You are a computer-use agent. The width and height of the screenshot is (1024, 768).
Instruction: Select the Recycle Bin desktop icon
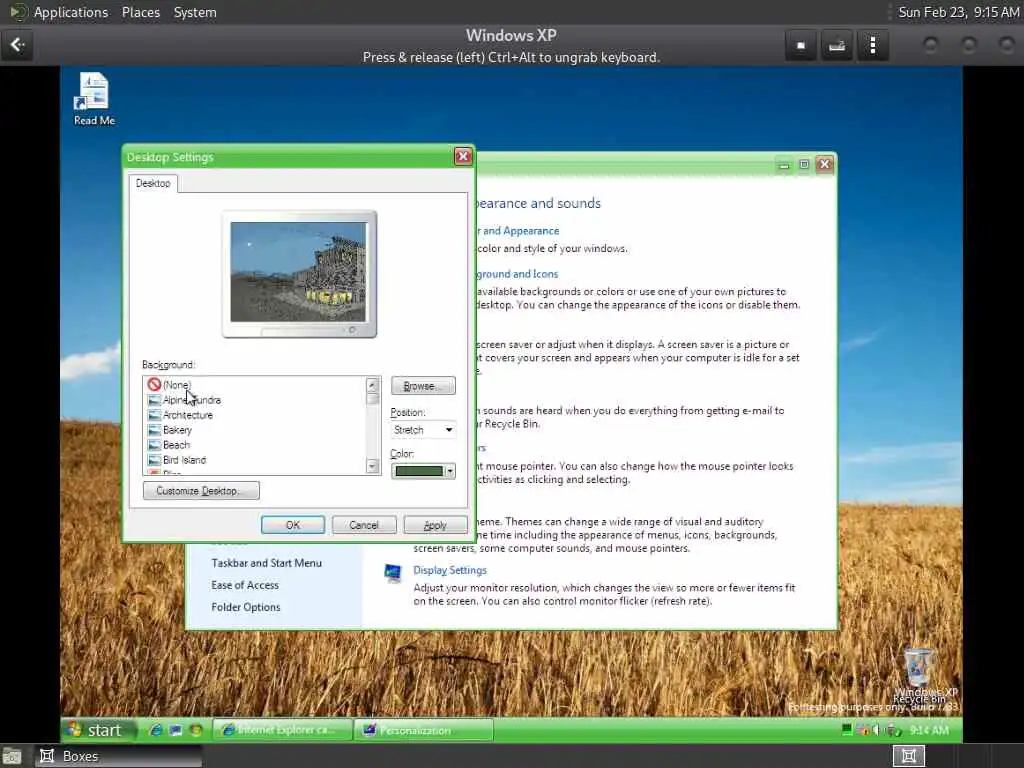[920, 674]
